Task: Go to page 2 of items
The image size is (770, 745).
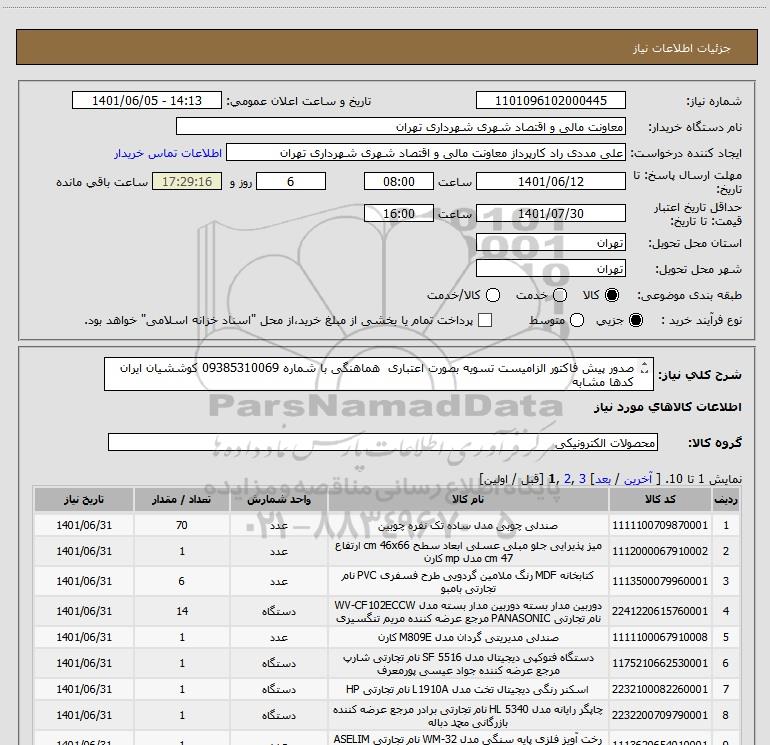Action: click(567, 478)
